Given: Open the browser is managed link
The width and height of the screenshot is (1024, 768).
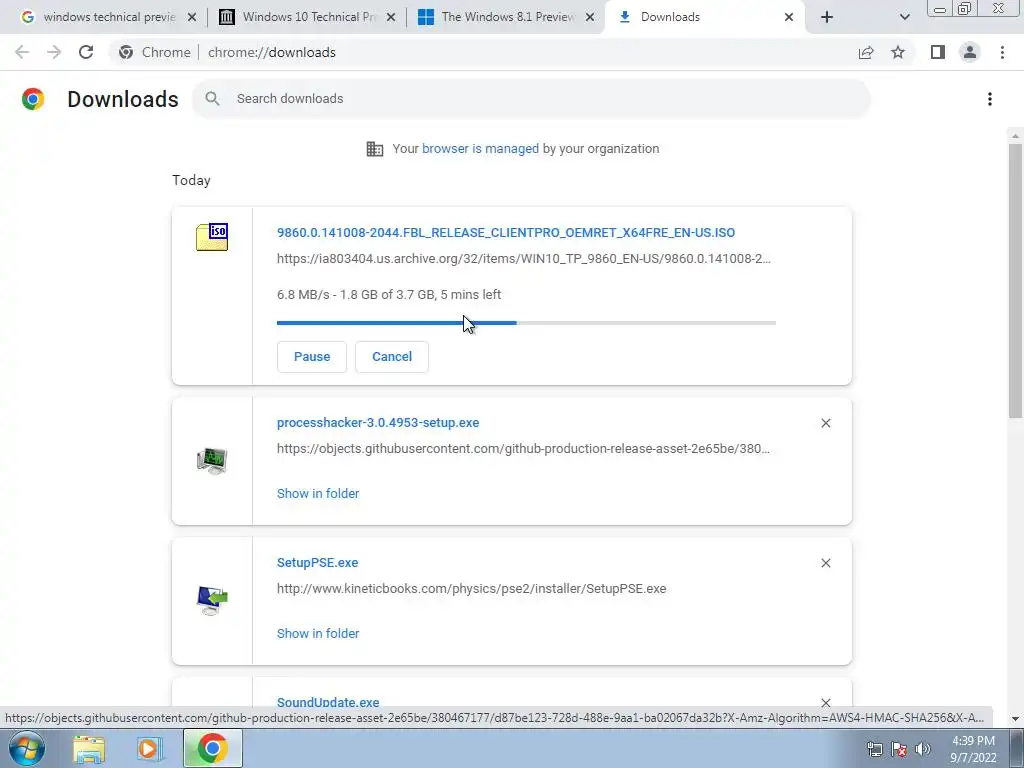Looking at the screenshot, I should pos(480,149).
